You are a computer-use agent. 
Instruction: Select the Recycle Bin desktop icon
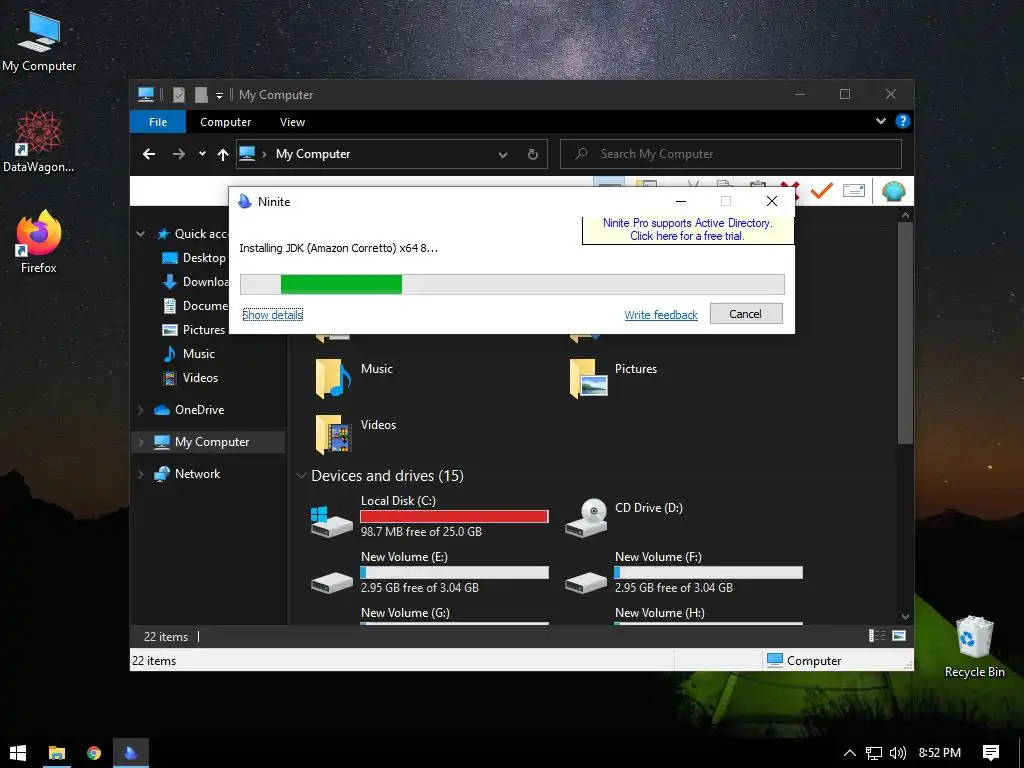[974, 646]
